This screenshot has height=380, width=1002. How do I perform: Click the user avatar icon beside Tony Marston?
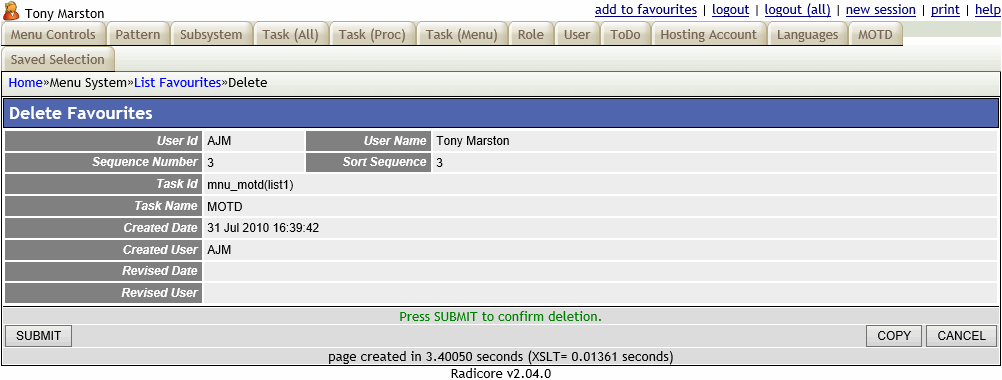pos(11,11)
